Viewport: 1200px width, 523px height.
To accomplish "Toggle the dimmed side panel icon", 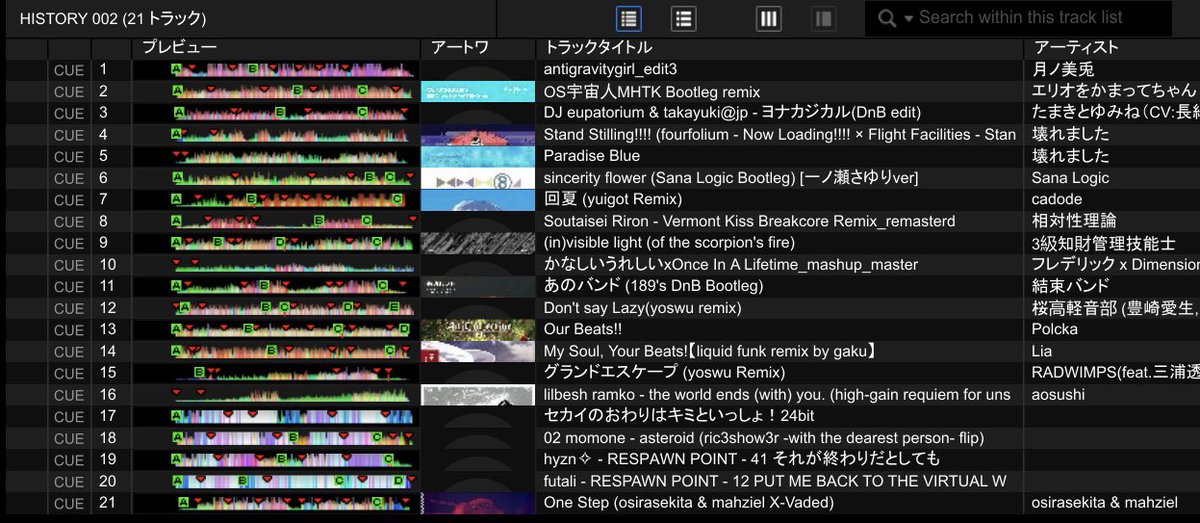I will [x=823, y=18].
